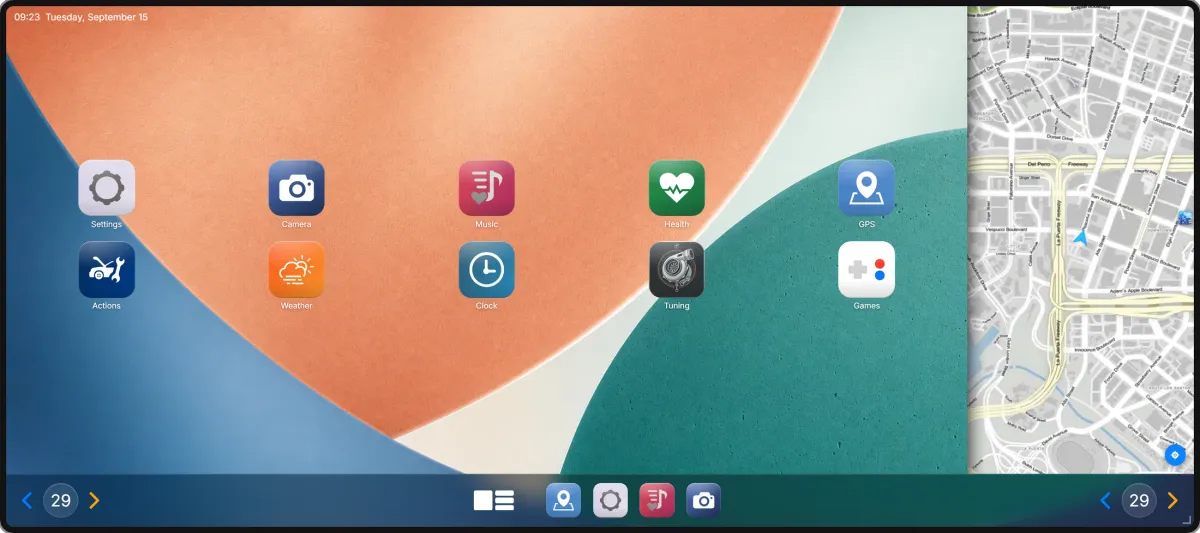This screenshot has height=533, width=1200.
Task: Launch the Games app
Action: [x=866, y=270]
